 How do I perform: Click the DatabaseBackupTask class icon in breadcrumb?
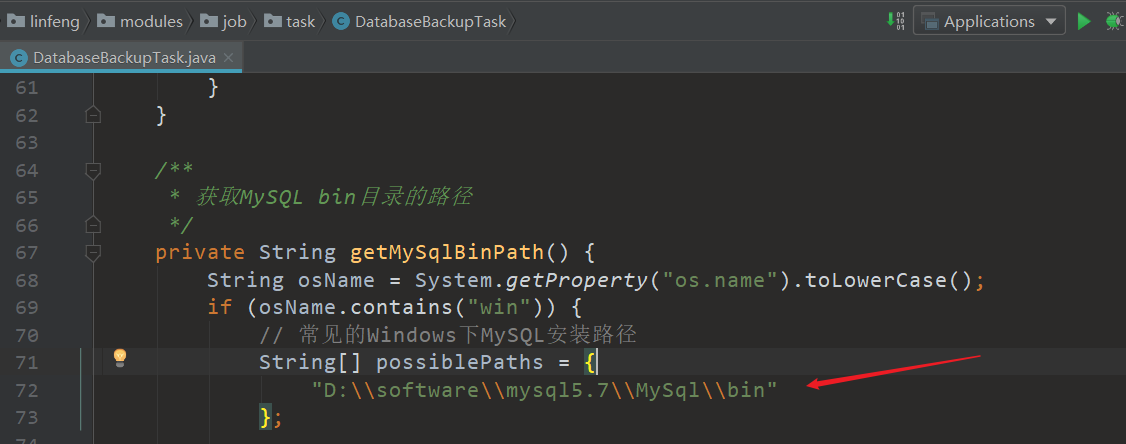(340, 21)
